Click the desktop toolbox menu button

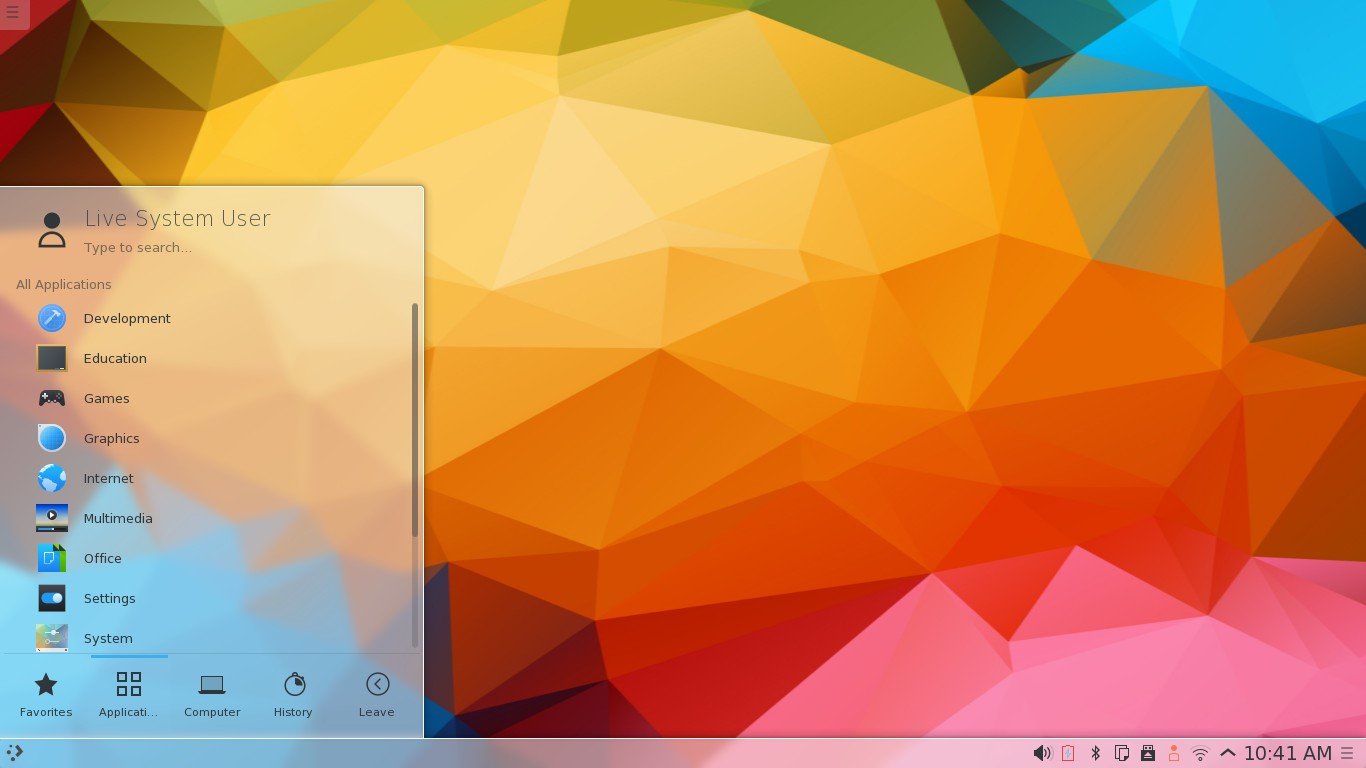(13, 13)
